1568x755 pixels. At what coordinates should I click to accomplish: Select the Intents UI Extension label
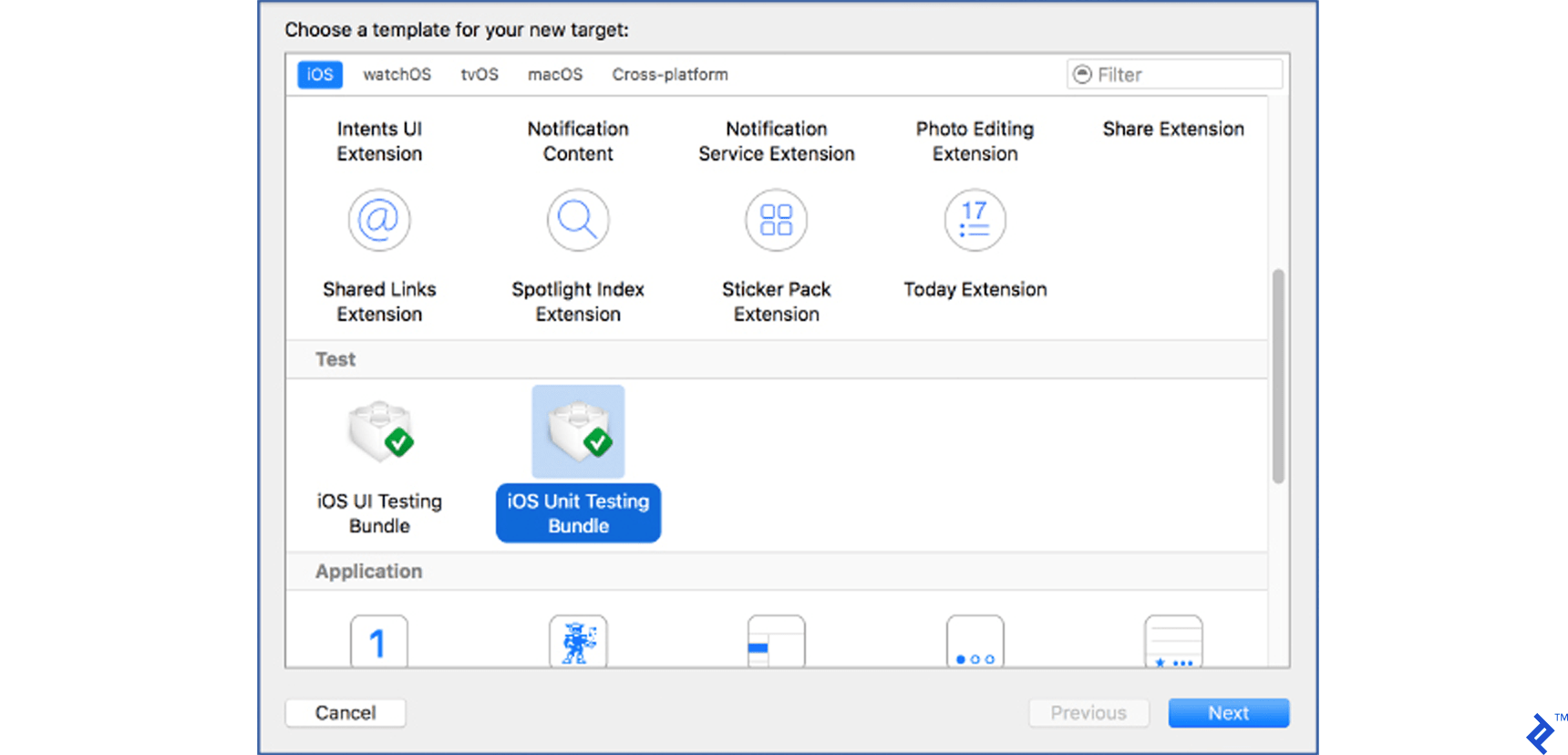tap(379, 141)
